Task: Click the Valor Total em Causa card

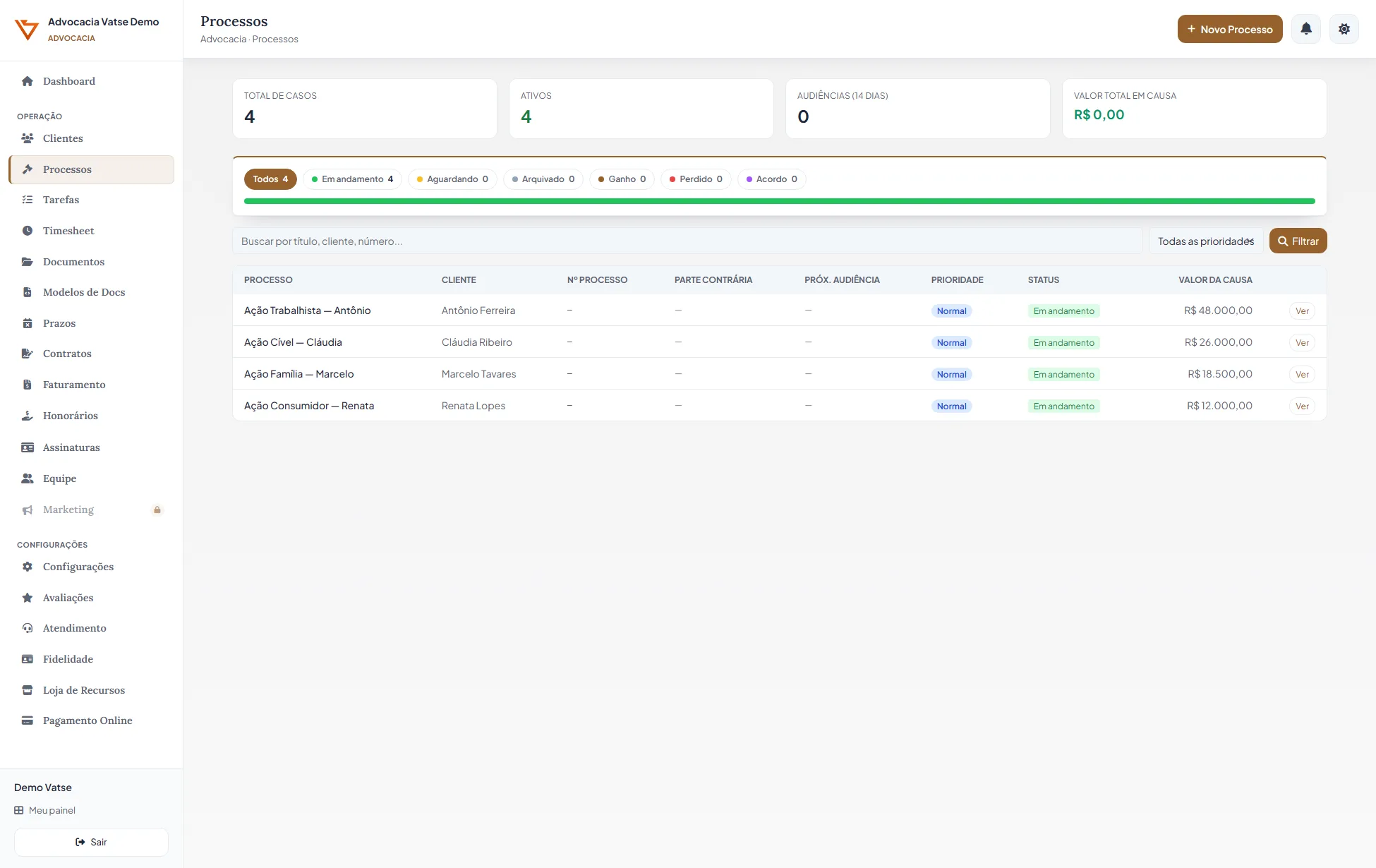Action: pyautogui.click(x=1195, y=109)
